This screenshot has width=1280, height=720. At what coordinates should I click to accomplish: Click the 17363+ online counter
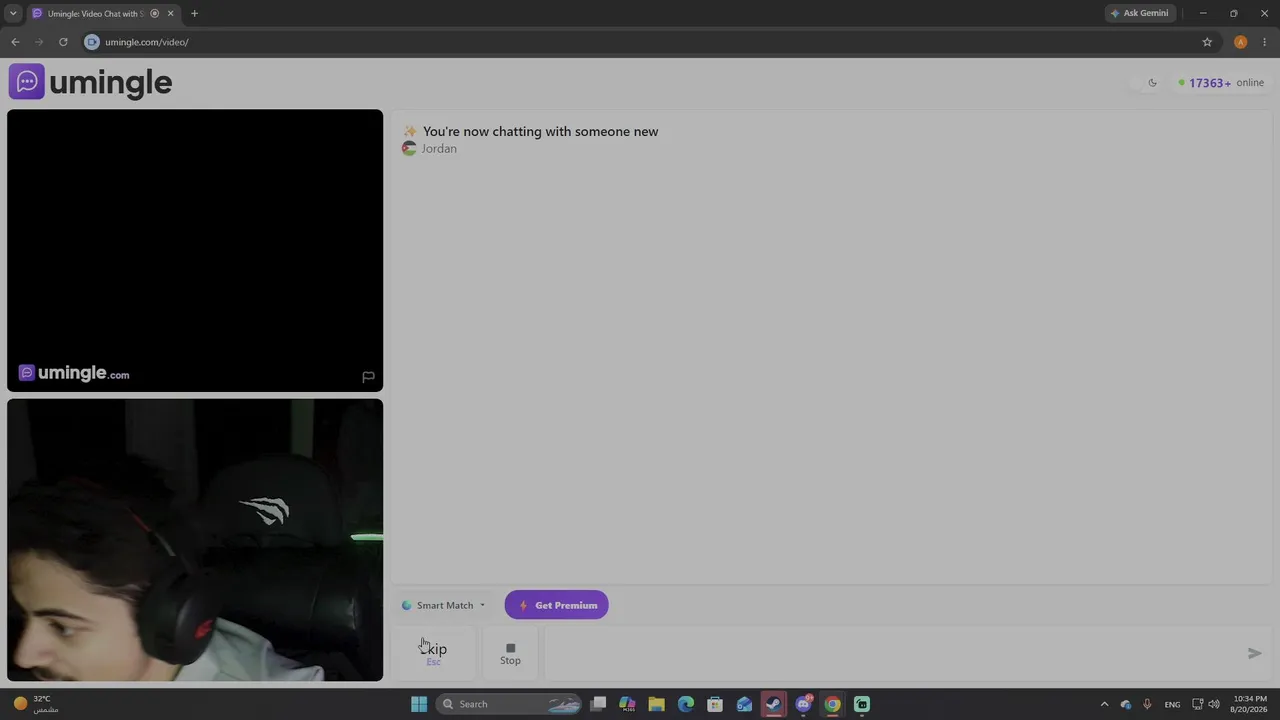coord(1221,83)
